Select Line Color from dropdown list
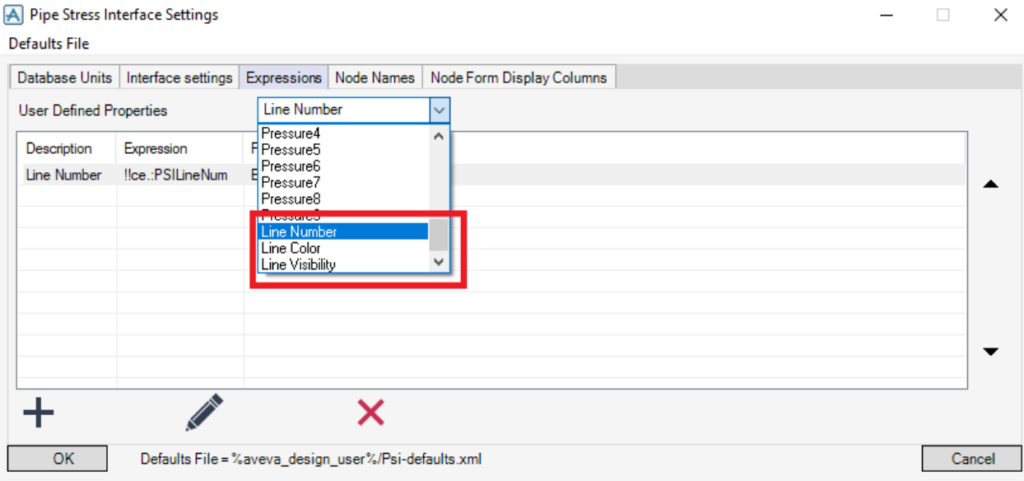1024x481 pixels. (x=291, y=248)
